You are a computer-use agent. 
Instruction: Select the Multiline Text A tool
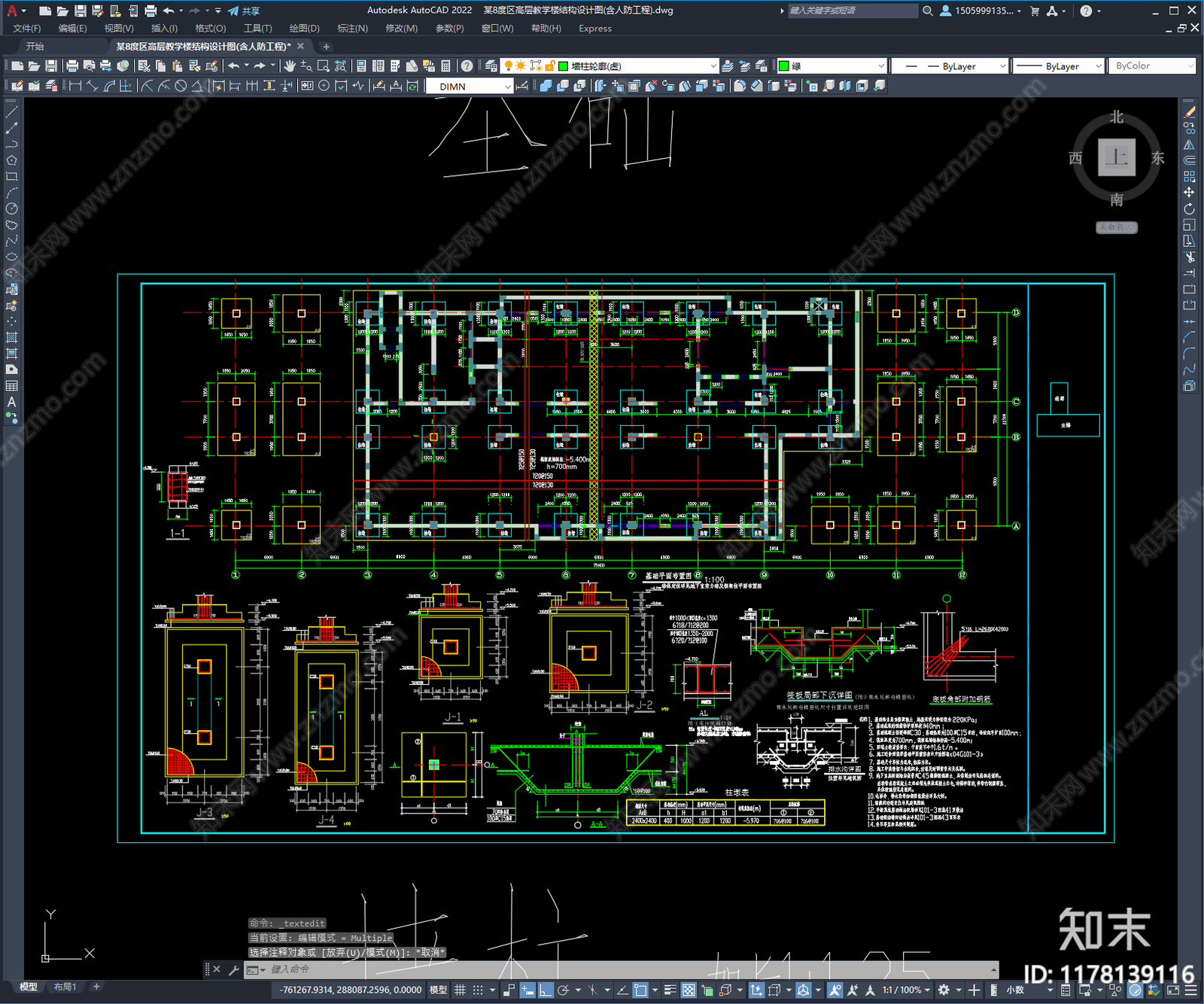coord(11,402)
